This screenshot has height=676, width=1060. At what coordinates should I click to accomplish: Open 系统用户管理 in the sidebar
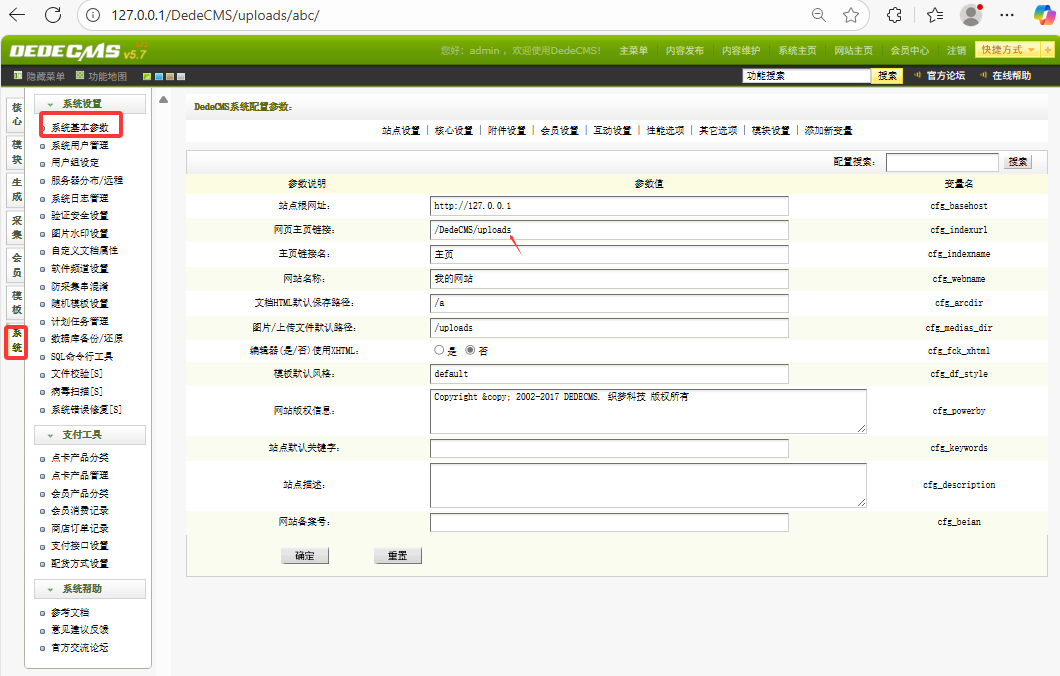pyautogui.click(x=80, y=145)
